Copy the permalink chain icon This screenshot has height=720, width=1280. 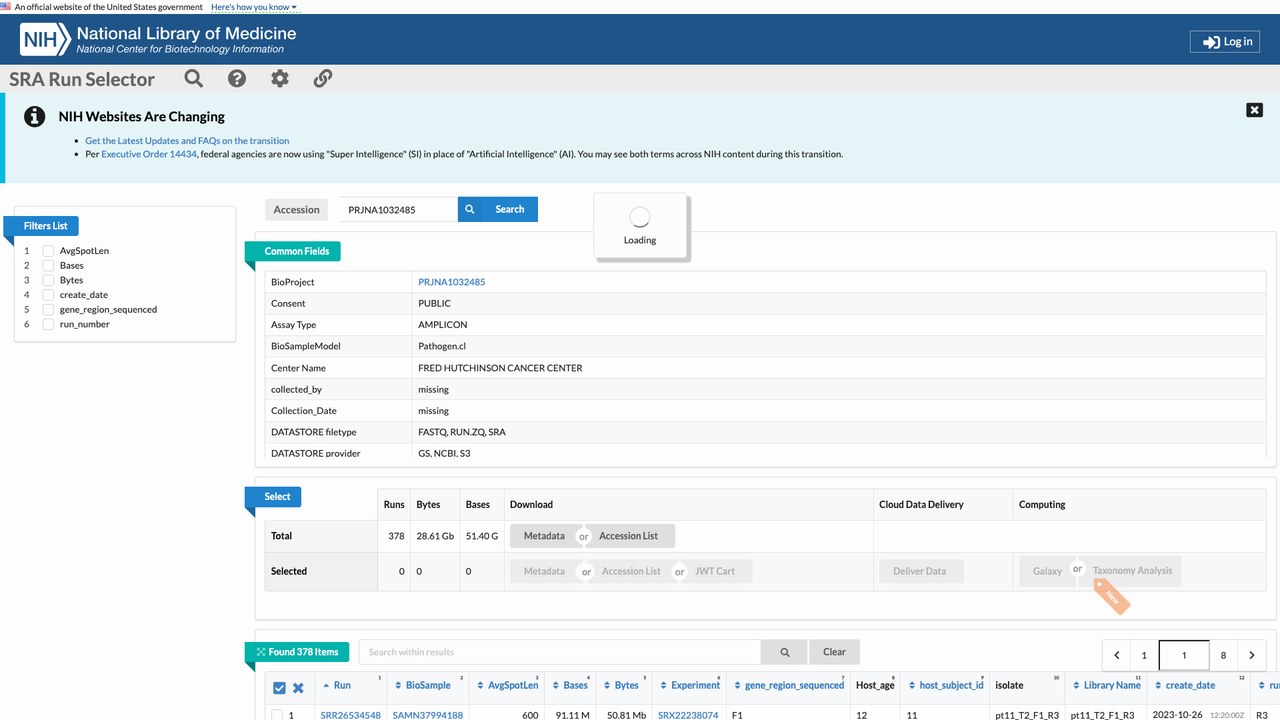[x=323, y=78]
